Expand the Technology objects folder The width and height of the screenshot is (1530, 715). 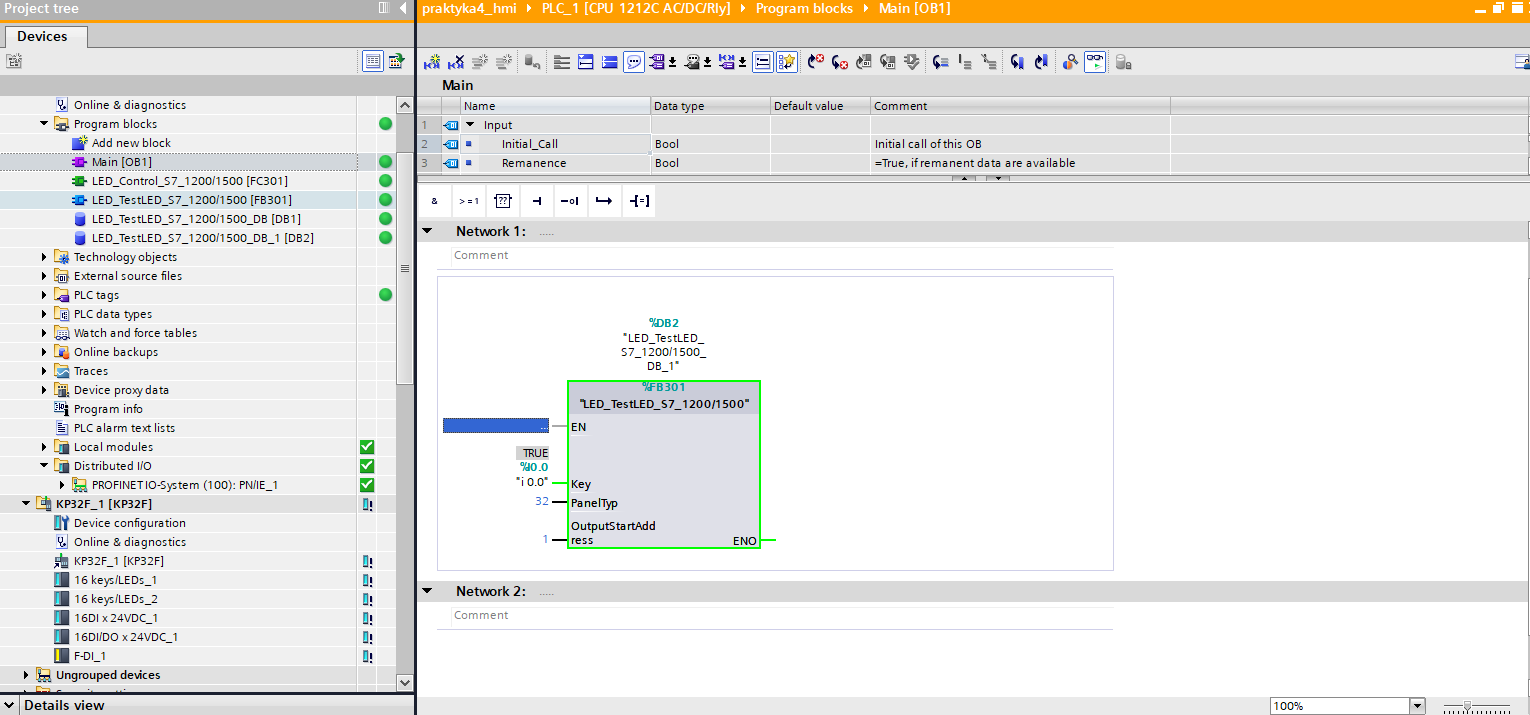pyautogui.click(x=44, y=257)
